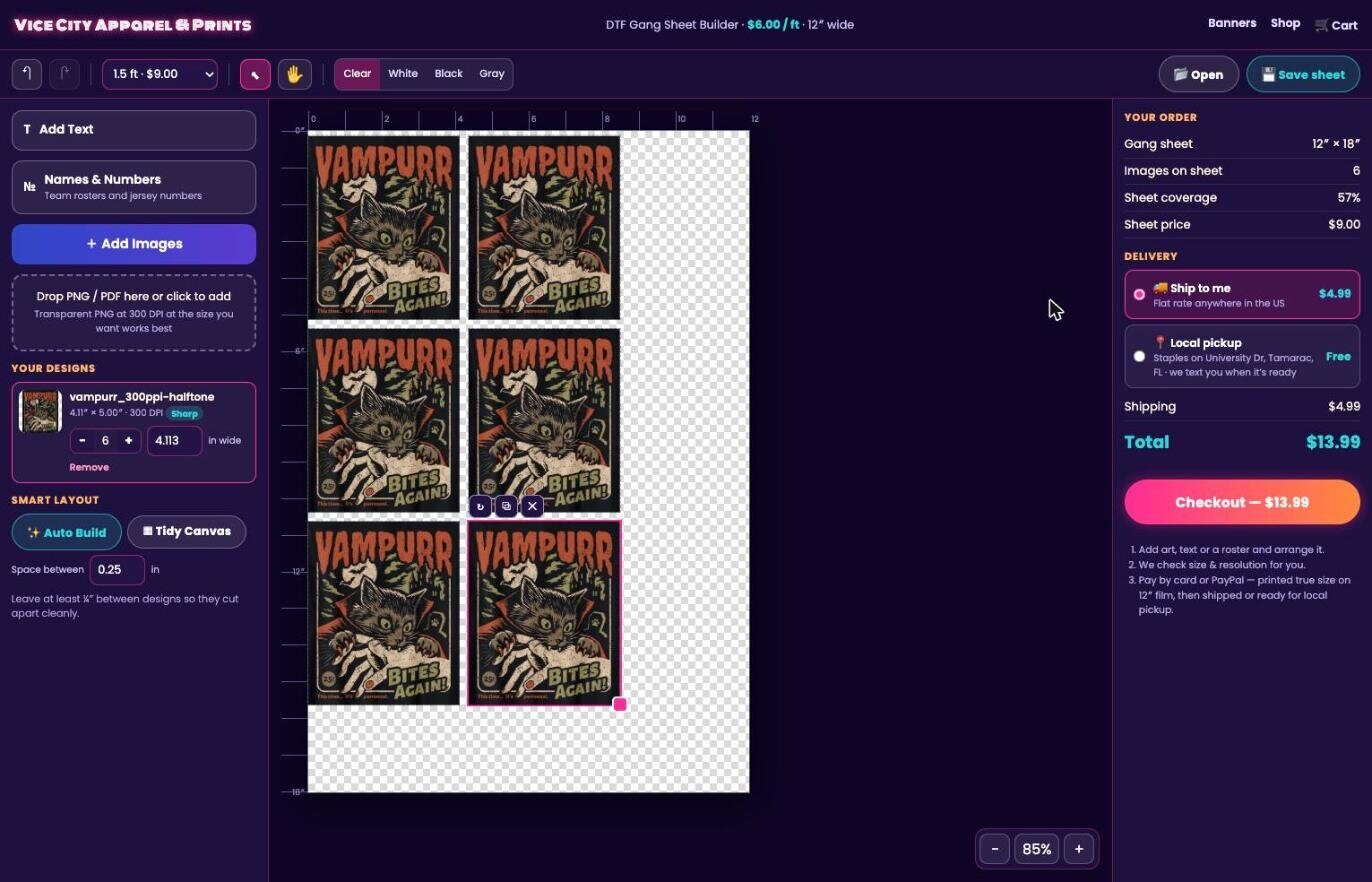Set the sheet background to Black
Screen dimensions: 1372x882
(448, 74)
